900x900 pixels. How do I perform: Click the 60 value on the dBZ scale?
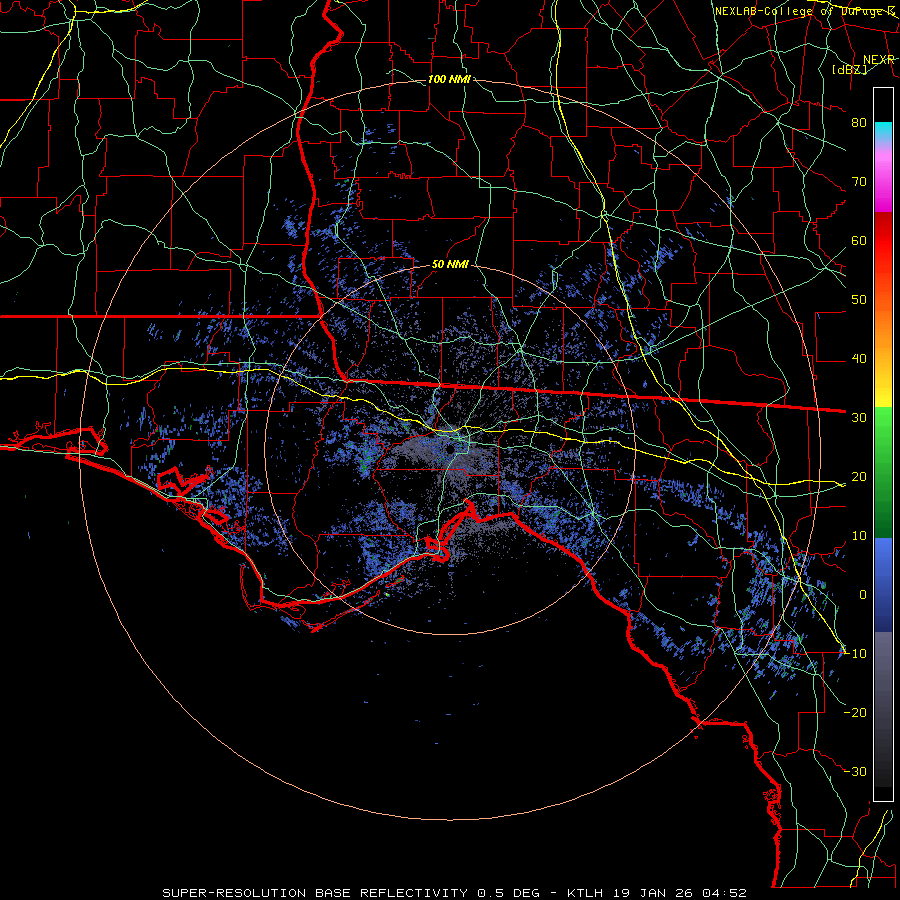859,240
